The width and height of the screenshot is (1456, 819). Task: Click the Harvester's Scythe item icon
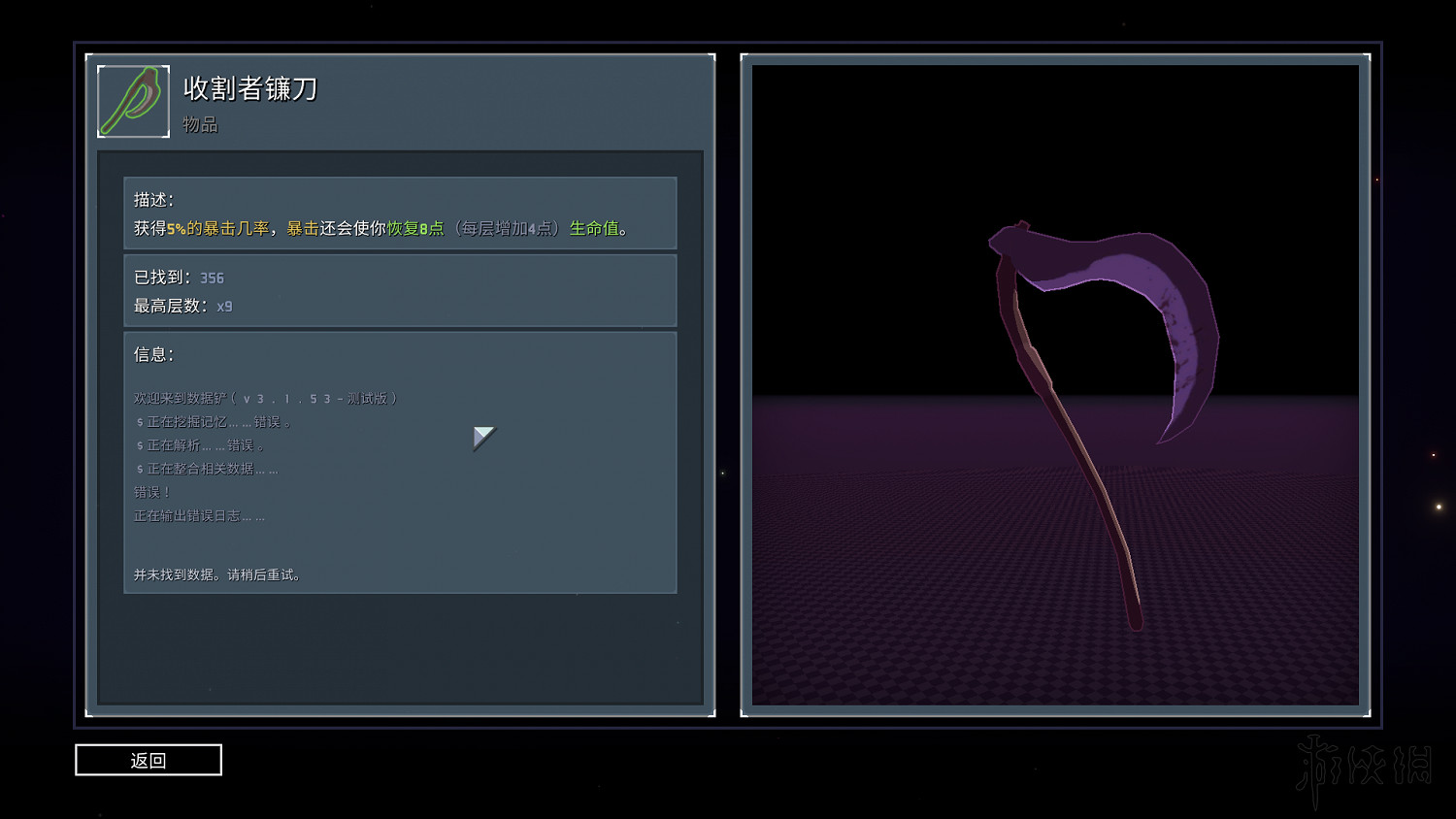point(134,102)
